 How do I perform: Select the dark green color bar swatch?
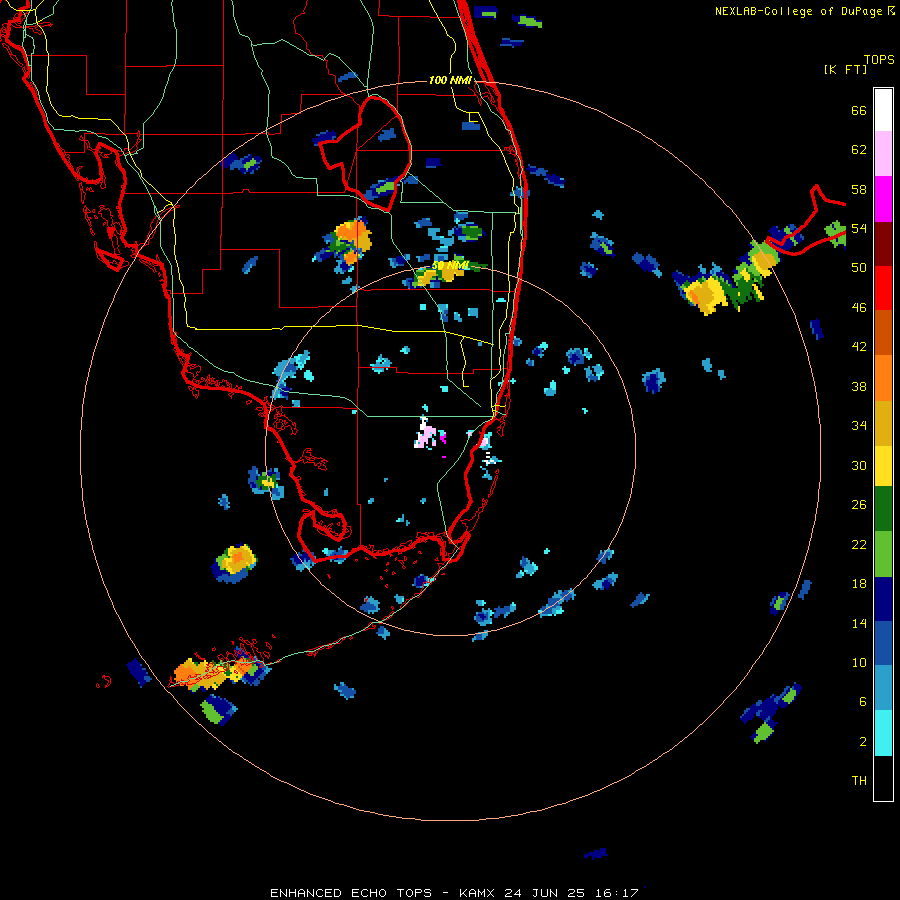883,509
